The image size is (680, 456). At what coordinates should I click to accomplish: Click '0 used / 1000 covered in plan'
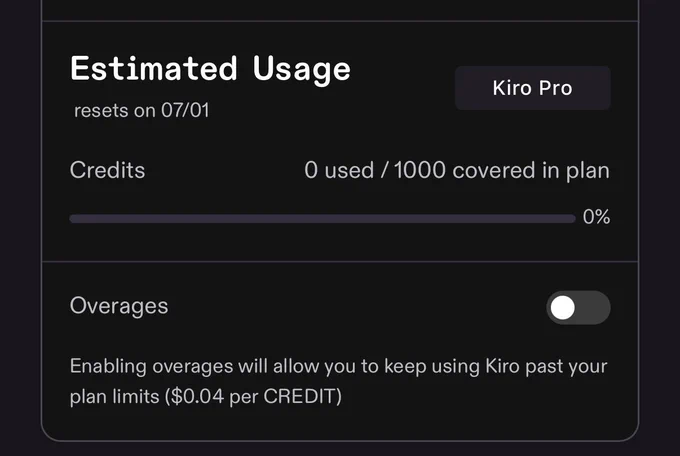[x=457, y=171]
